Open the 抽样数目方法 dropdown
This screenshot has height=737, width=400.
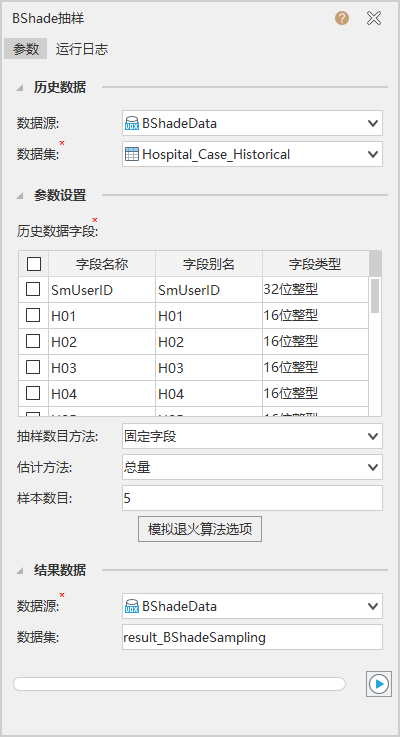point(252,436)
